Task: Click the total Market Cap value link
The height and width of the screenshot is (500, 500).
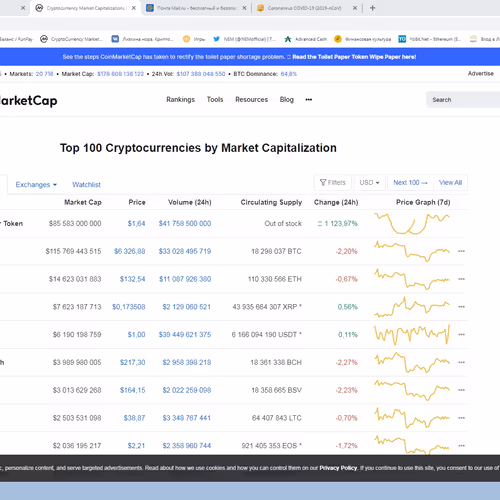Action: [x=120, y=74]
